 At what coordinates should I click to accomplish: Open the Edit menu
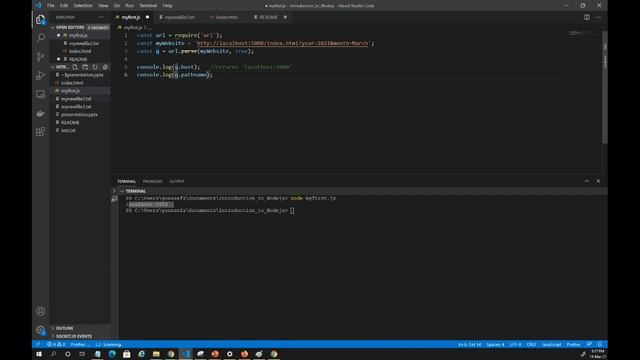tap(64, 6)
